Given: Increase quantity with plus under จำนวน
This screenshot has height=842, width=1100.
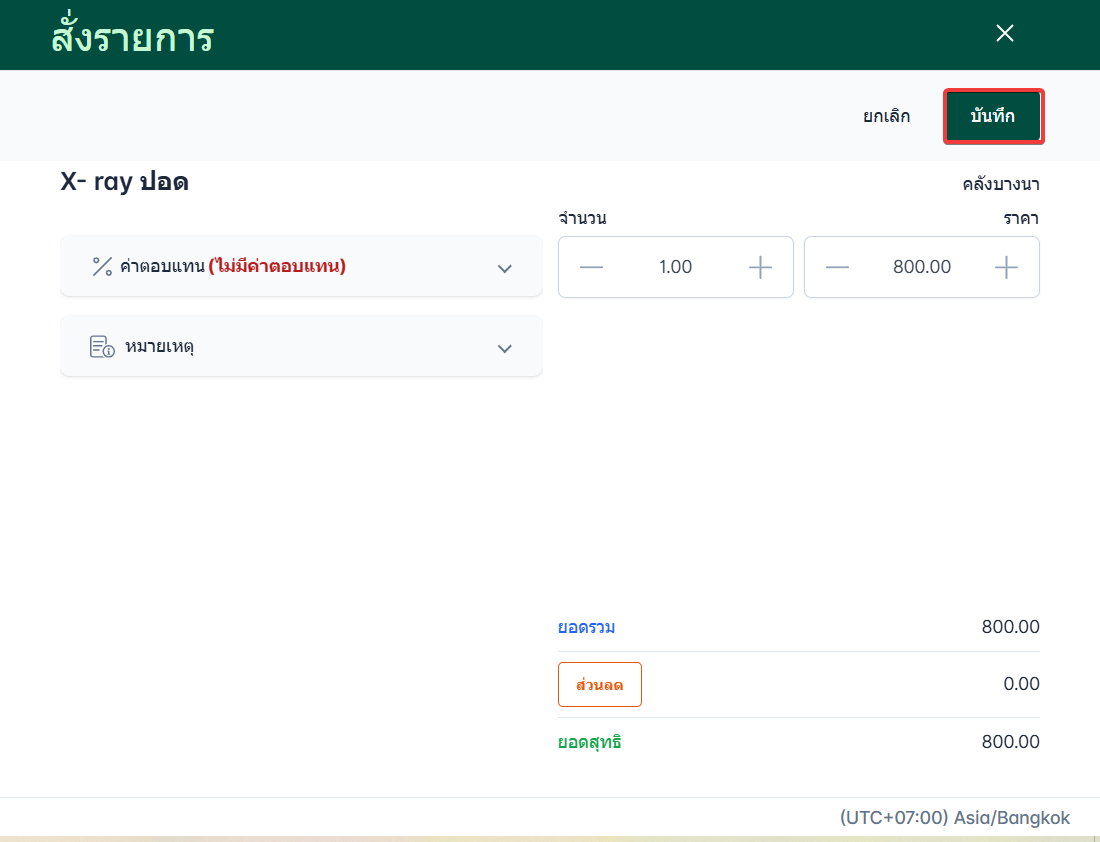Looking at the screenshot, I should (x=760, y=267).
